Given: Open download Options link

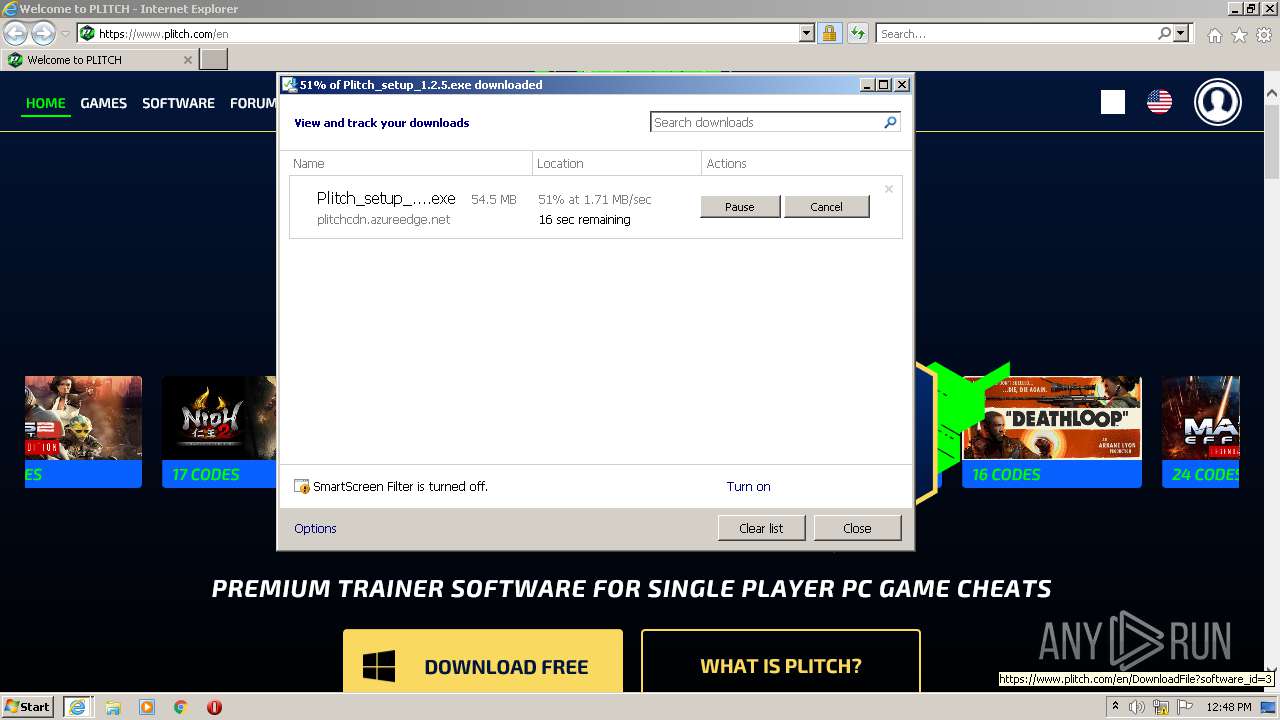Looking at the screenshot, I should 315,528.
